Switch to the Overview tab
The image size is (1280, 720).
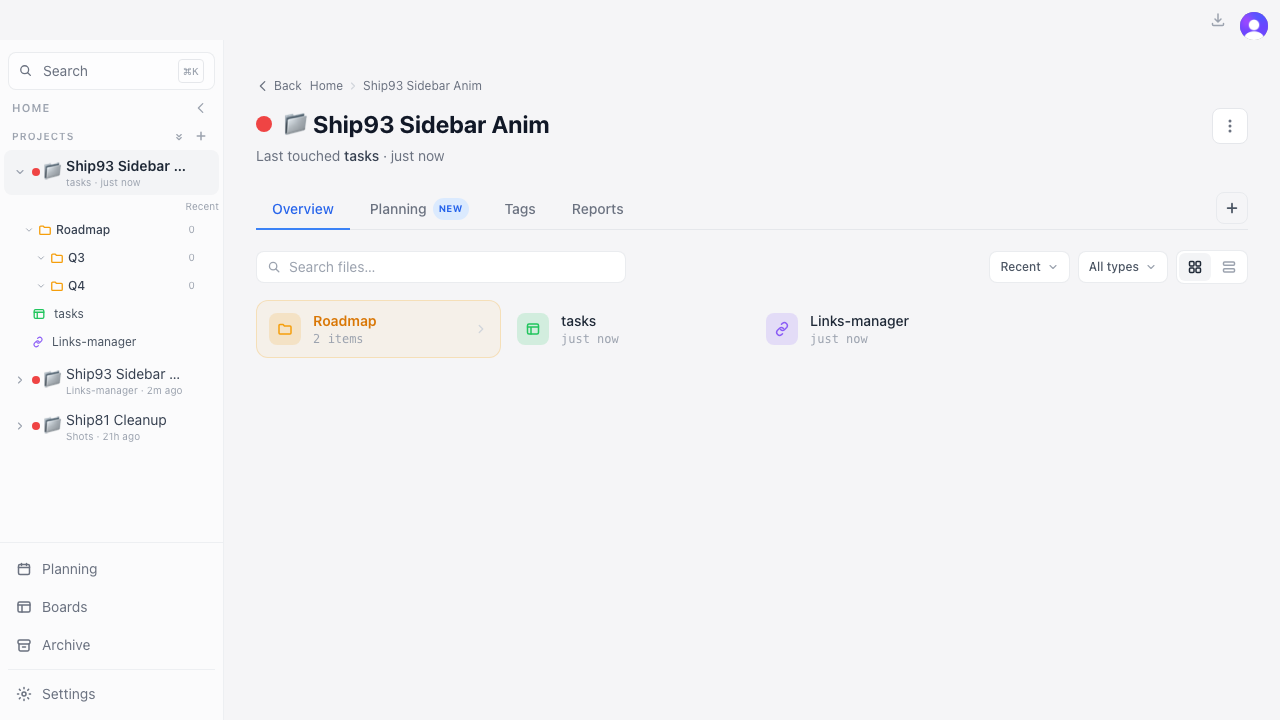(x=303, y=209)
